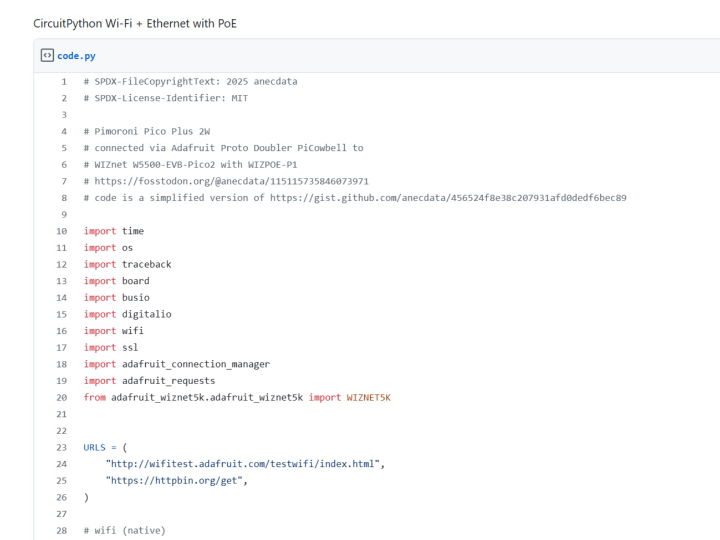
Task: Click the 'import adafruit_requests' line
Action: click(150, 380)
